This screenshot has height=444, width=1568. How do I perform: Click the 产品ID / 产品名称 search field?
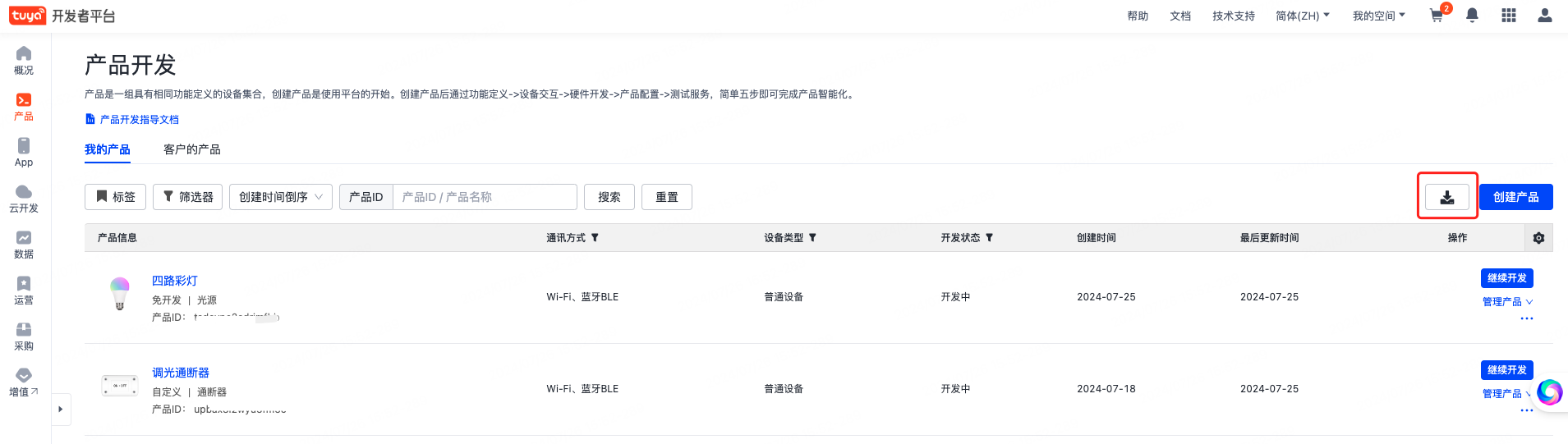(x=485, y=197)
